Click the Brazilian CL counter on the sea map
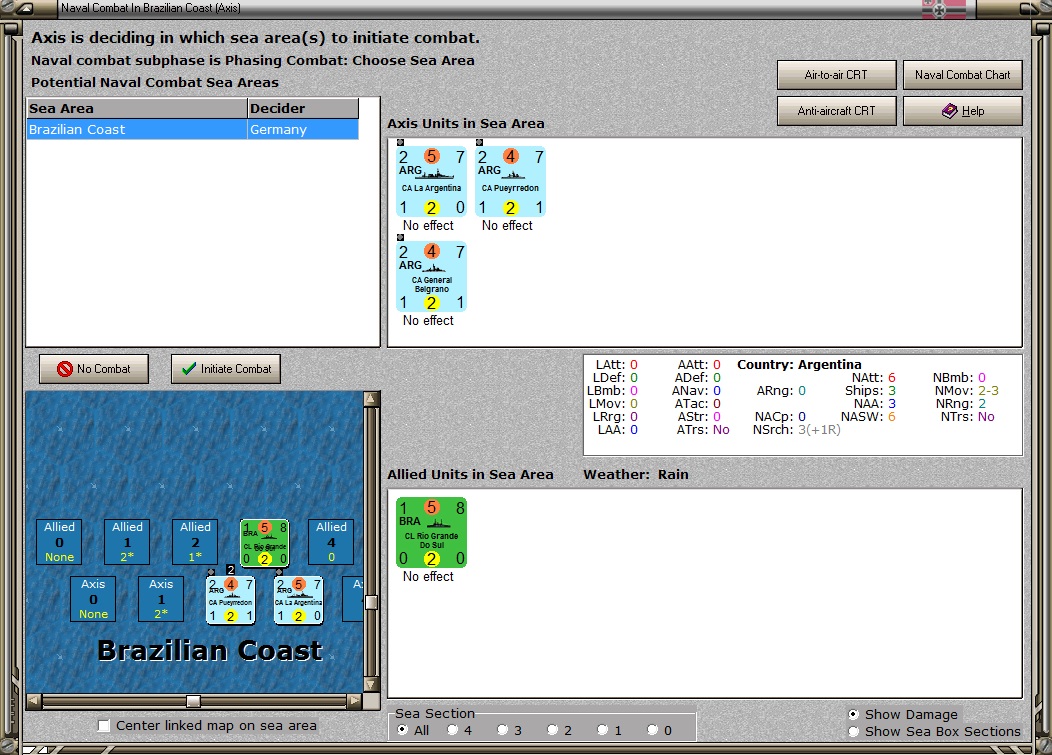 click(265, 543)
